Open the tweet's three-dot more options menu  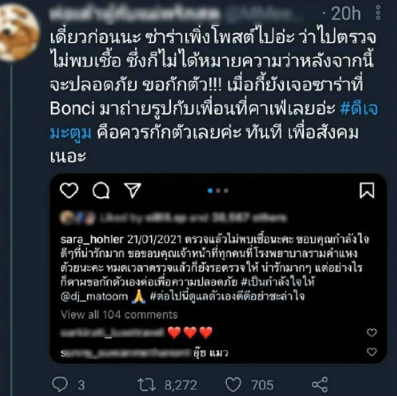(x=378, y=12)
